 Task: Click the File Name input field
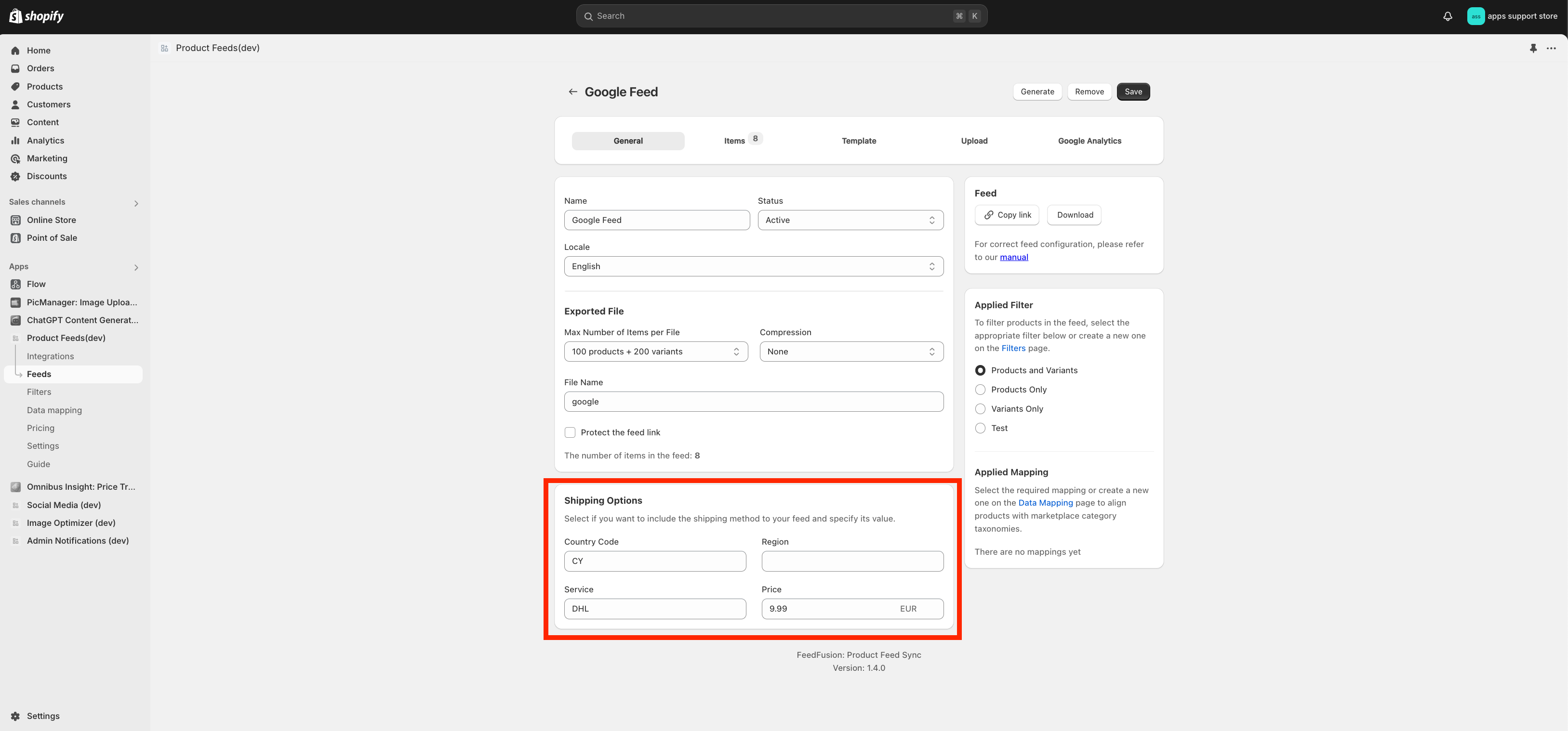tap(754, 402)
